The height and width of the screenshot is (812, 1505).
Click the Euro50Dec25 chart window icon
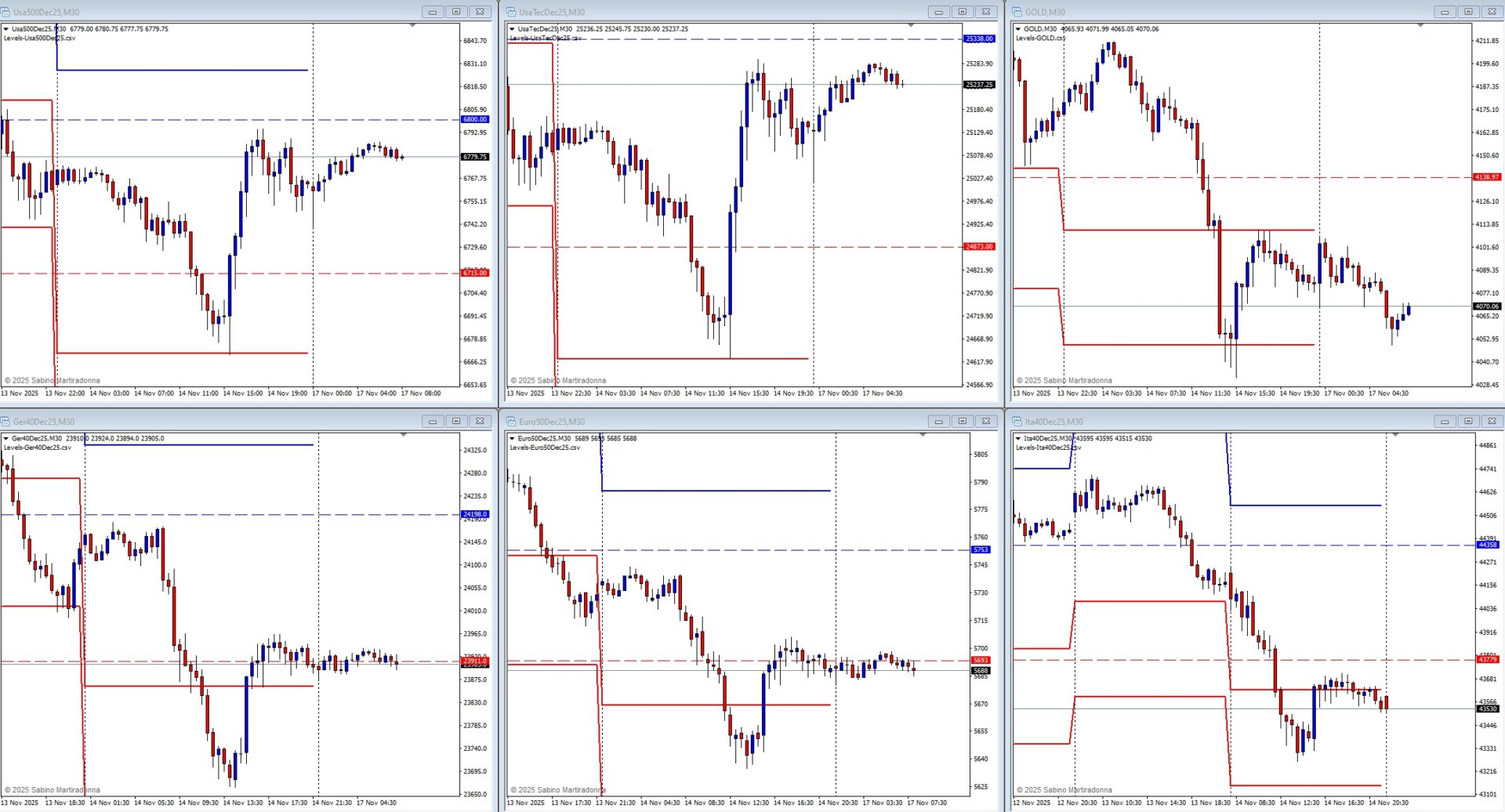[511, 422]
